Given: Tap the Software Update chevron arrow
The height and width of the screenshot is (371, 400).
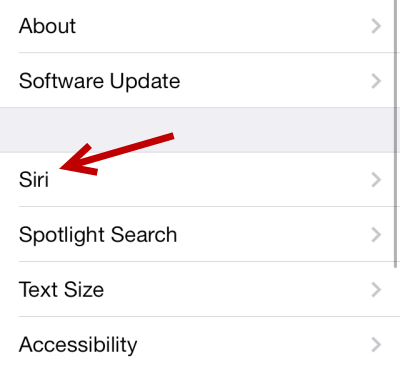Looking at the screenshot, I should click(376, 81).
